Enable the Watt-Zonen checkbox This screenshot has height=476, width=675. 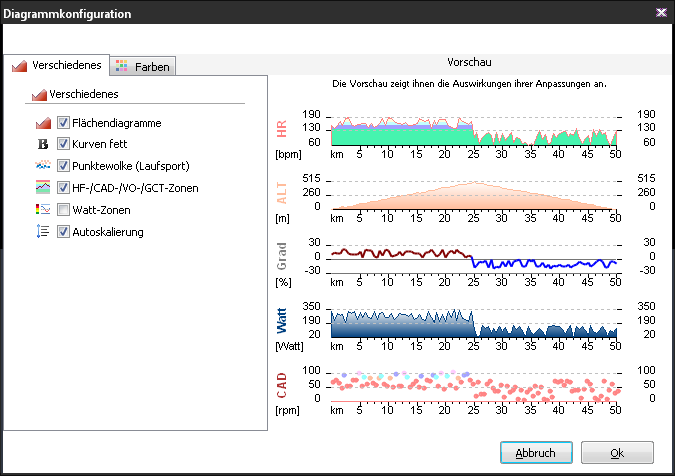pos(63,210)
